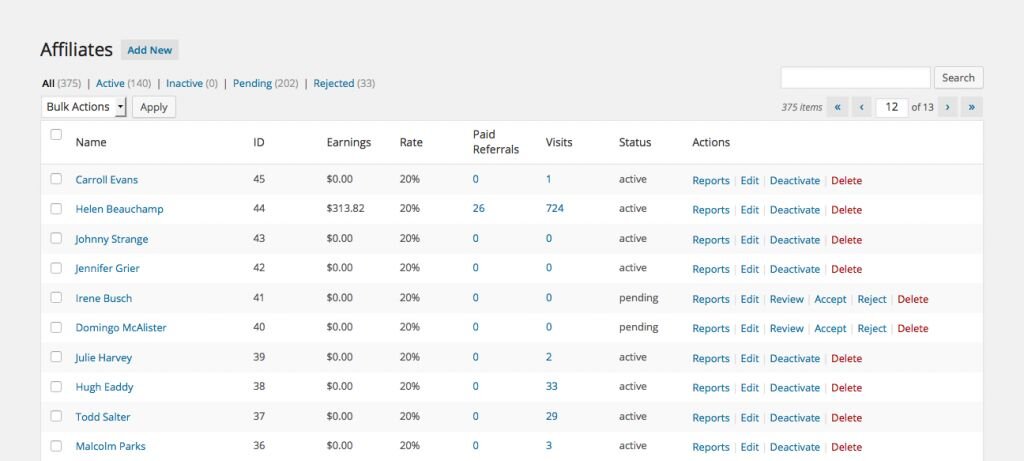
Task: Filter by Pending affiliates
Action: tap(252, 84)
